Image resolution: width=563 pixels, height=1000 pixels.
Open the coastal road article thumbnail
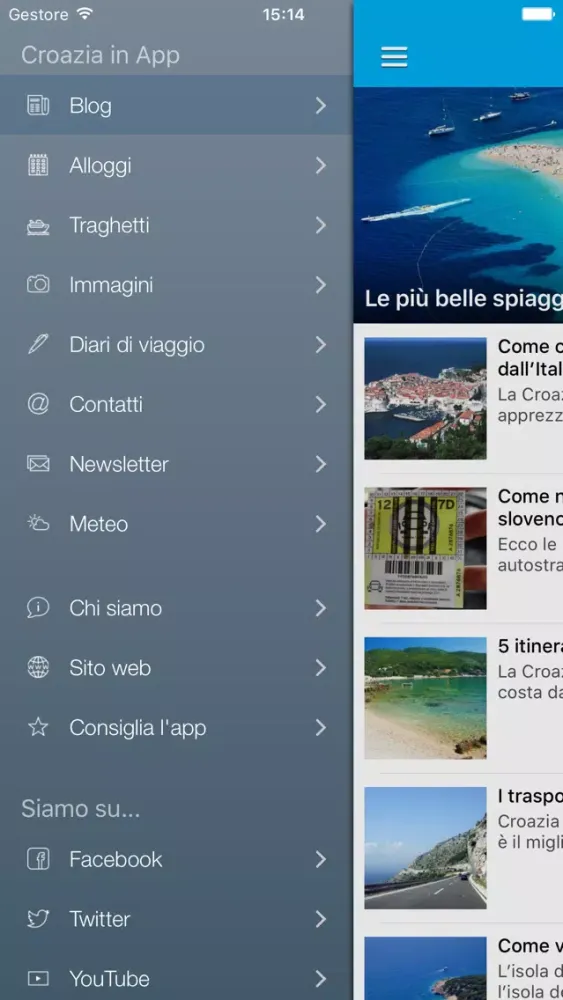click(425, 848)
